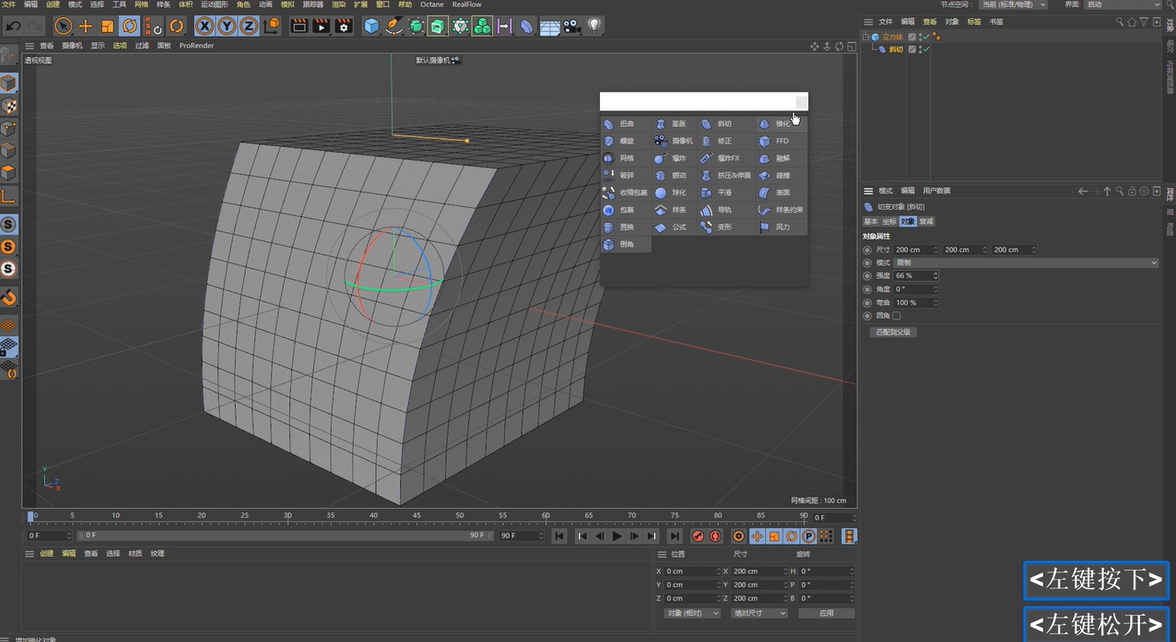Click the 角度 0° stepper arrows
Viewport: 1176px width, 642px height.
point(935,290)
